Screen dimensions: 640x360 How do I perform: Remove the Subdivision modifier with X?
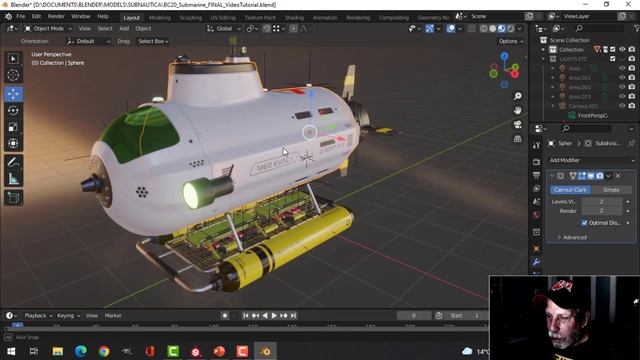618,176
